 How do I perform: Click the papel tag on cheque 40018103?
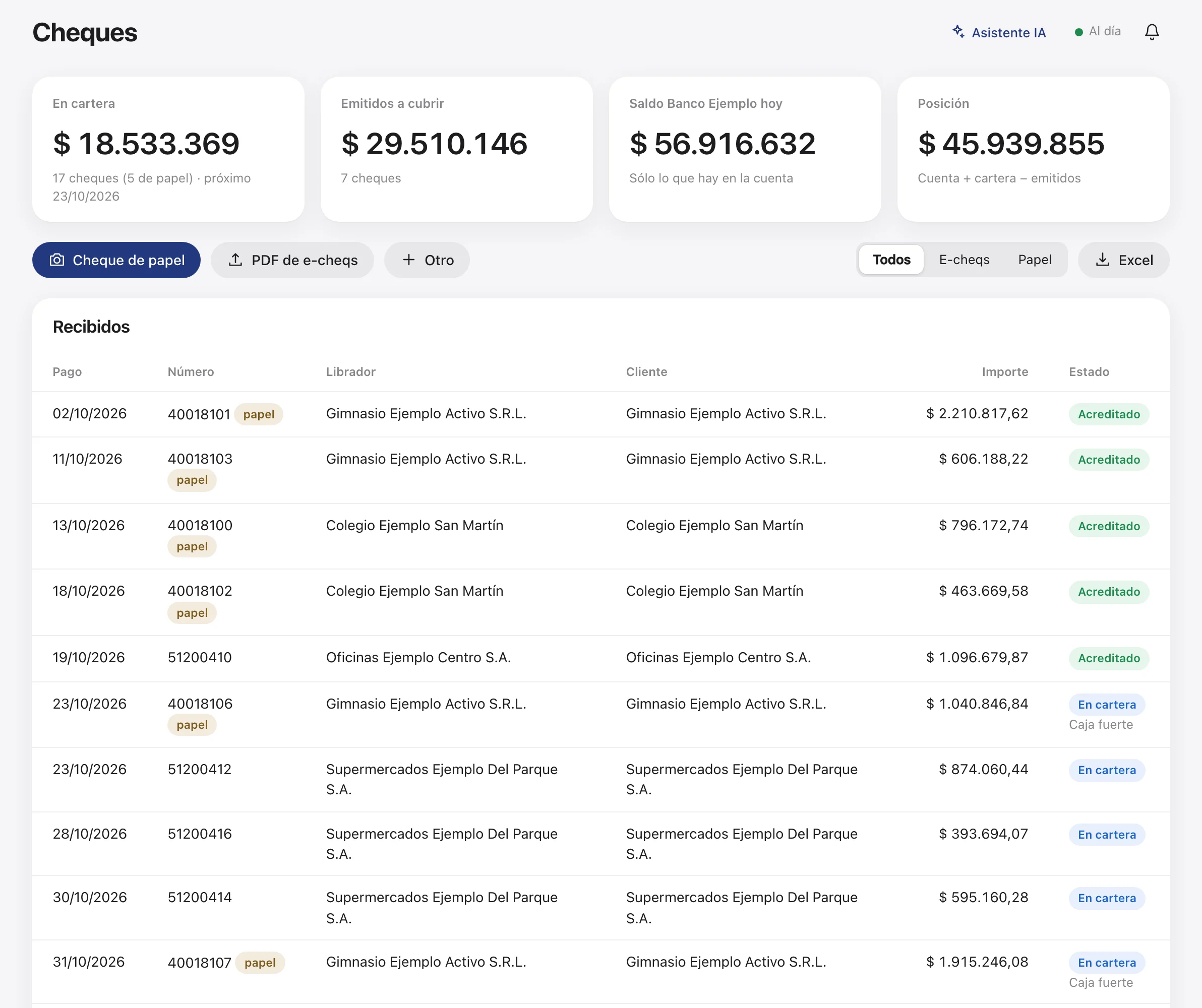pos(192,480)
